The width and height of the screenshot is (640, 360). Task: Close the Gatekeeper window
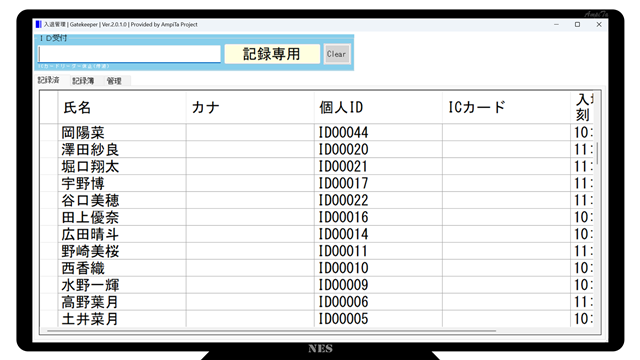tap(599, 24)
